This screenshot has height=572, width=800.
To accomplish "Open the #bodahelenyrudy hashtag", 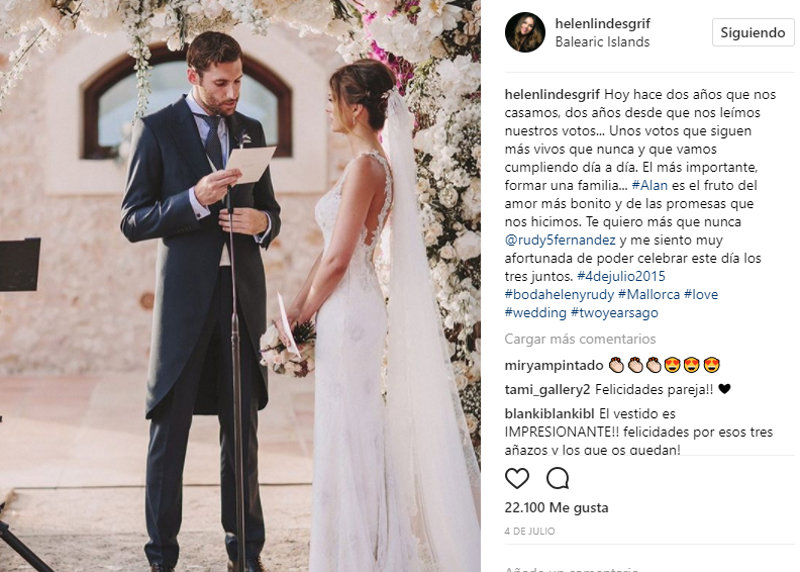I will 559,294.
